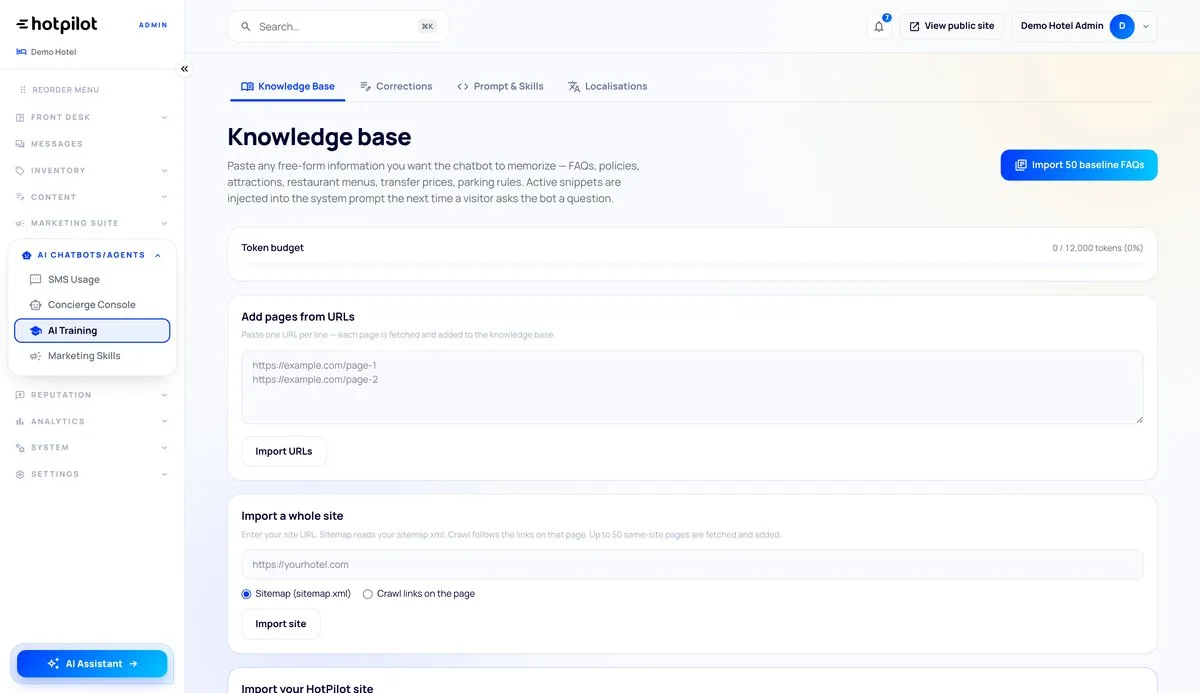
Task: Click the AI Assistant sparkle icon
Action: [x=53, y=664]
